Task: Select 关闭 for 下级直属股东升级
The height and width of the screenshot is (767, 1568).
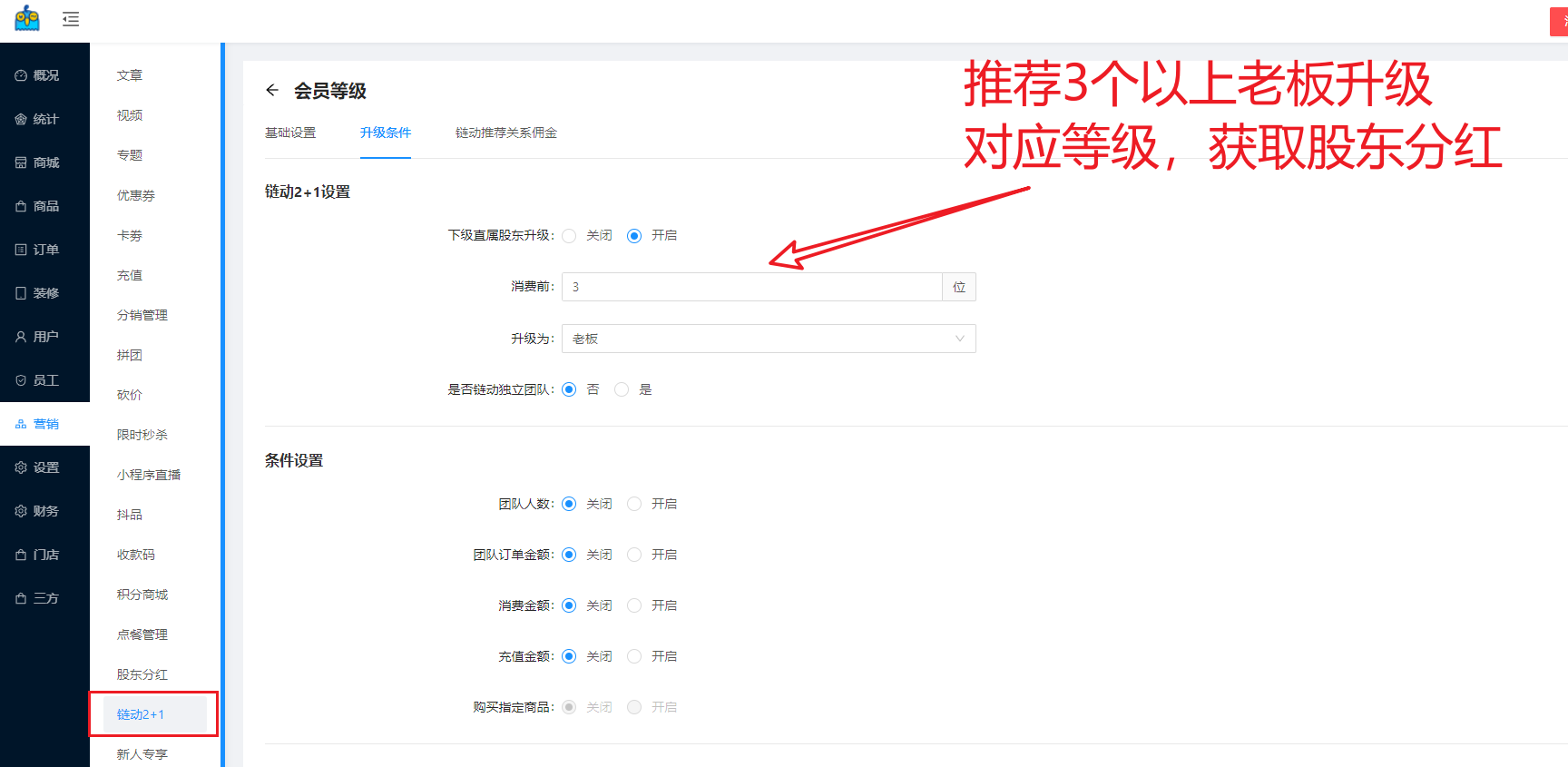Action: (569, 236)
